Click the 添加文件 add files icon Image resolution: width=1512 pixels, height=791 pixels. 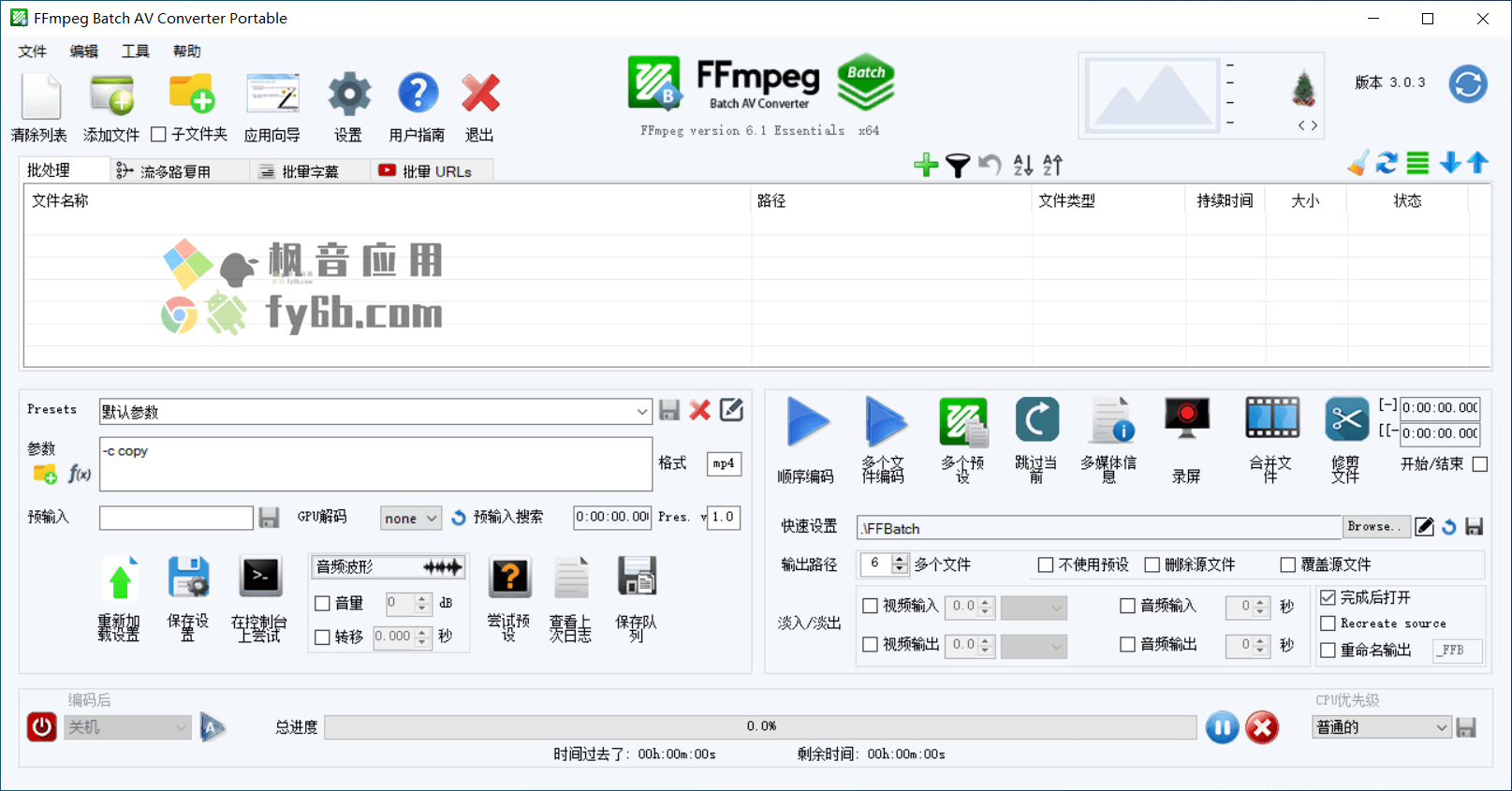pos(111,95)
